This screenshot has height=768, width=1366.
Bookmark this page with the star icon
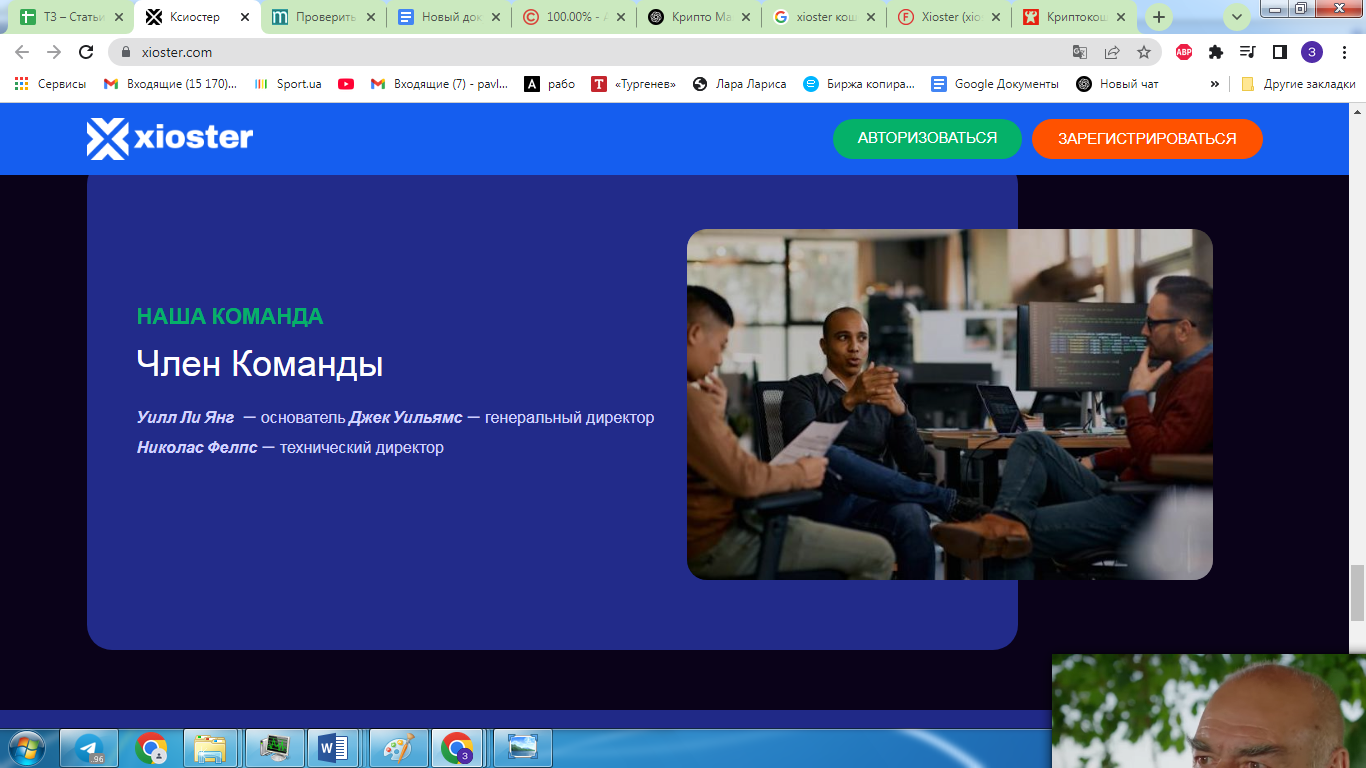click(1144, 52)
